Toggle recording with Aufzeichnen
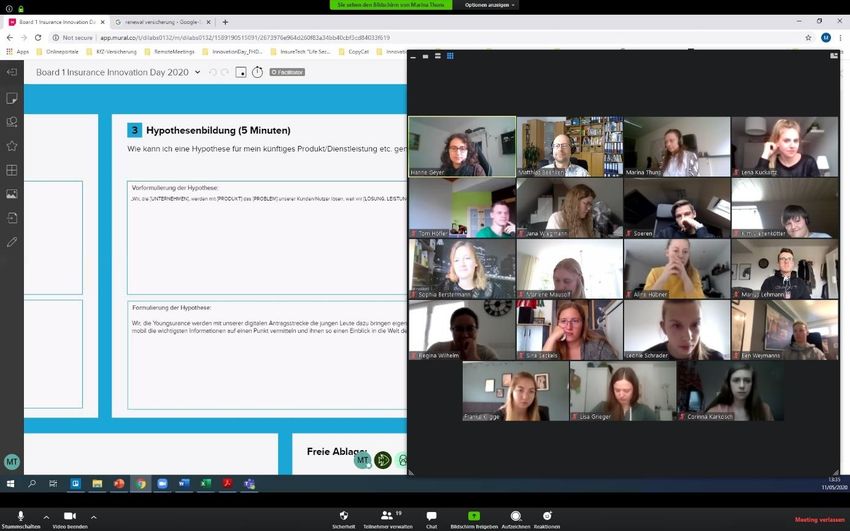850x531 pixels. (516, 518)
